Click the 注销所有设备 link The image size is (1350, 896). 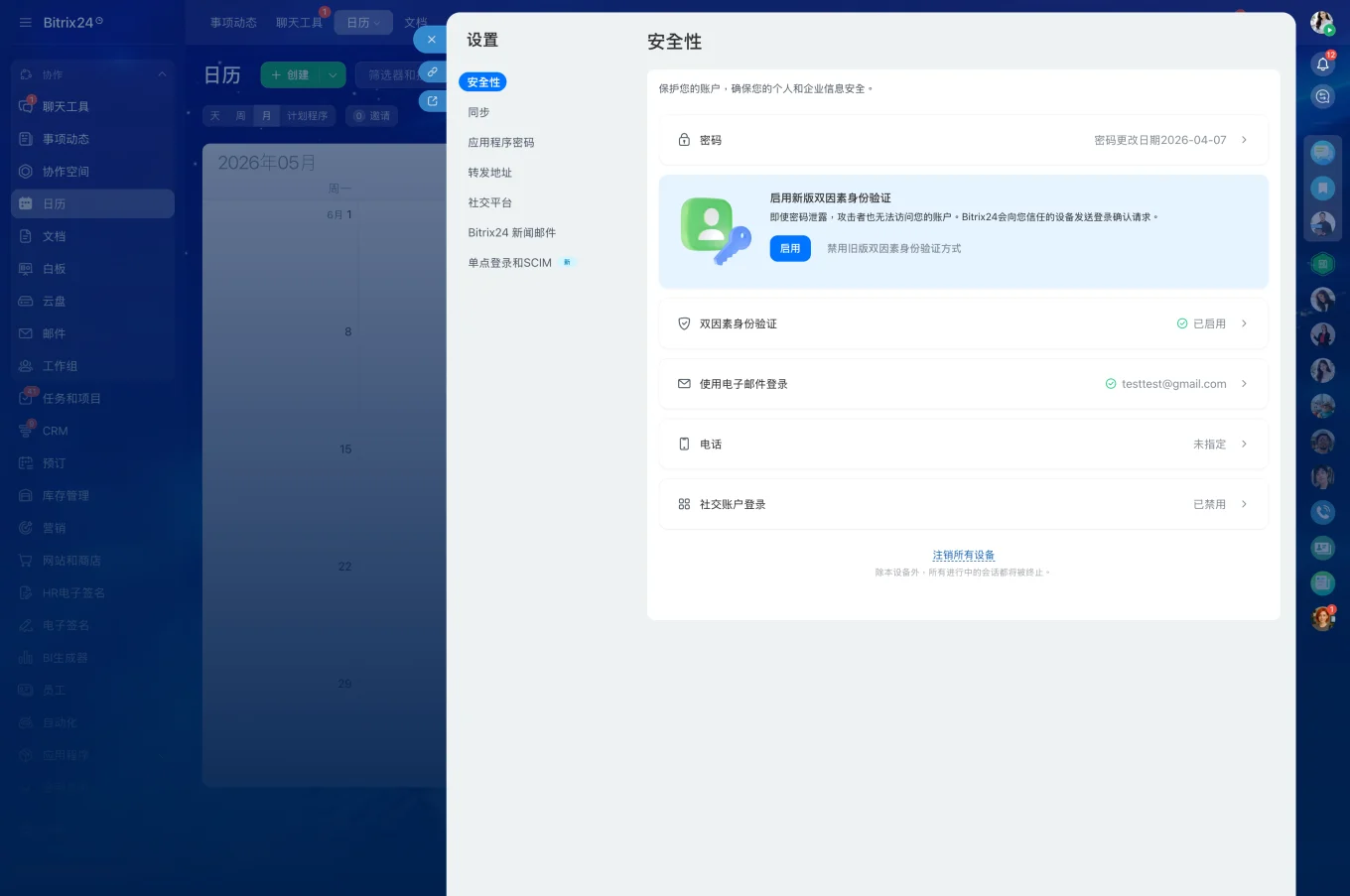[x=963, y=555]
